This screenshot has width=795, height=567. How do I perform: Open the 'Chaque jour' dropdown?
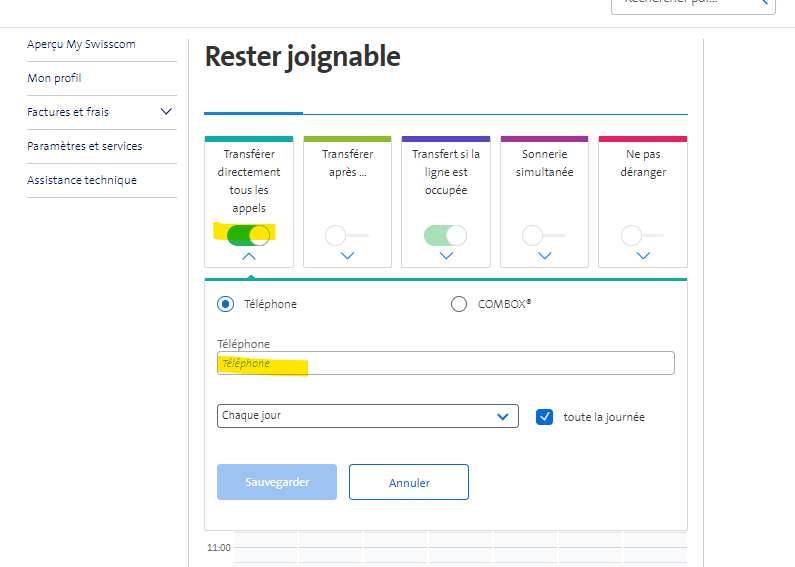point(367,416)
